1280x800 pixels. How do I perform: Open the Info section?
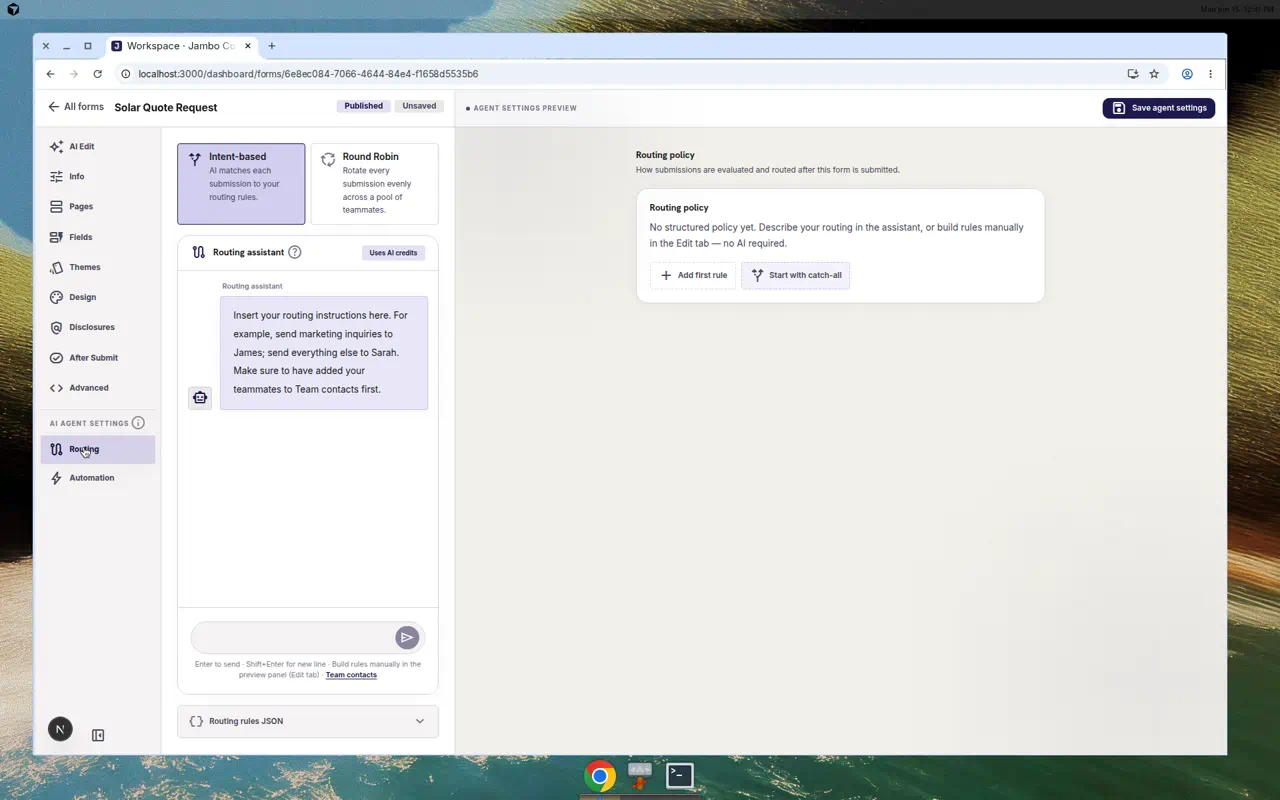point(98,176)
